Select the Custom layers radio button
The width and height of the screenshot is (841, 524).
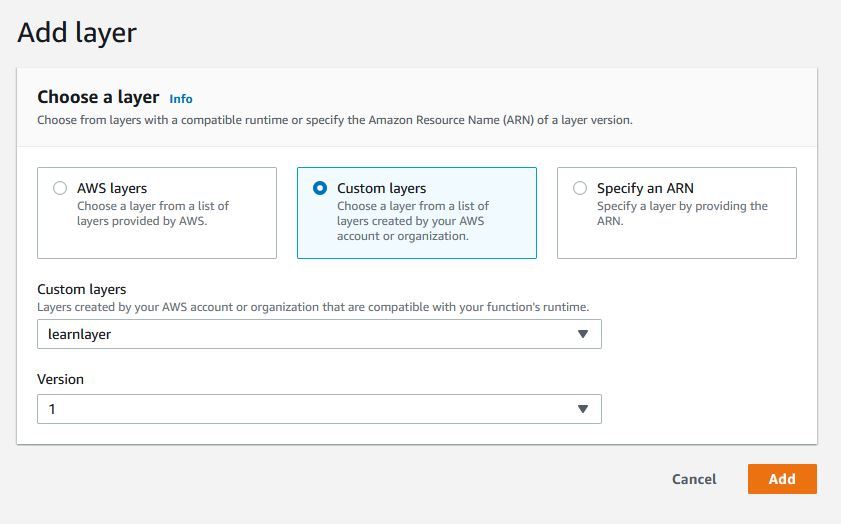point(320,188)
